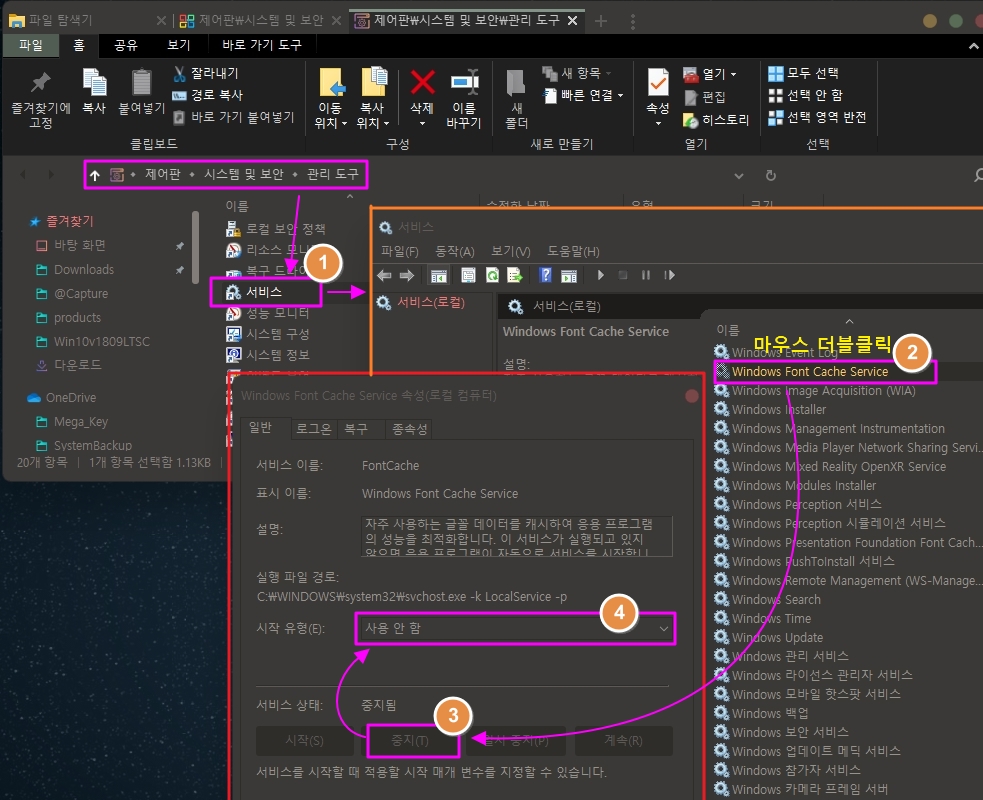Select 서비스 in the Explorer file list
The height and width of the screenshot is (800, 983).
pos(266,292)
